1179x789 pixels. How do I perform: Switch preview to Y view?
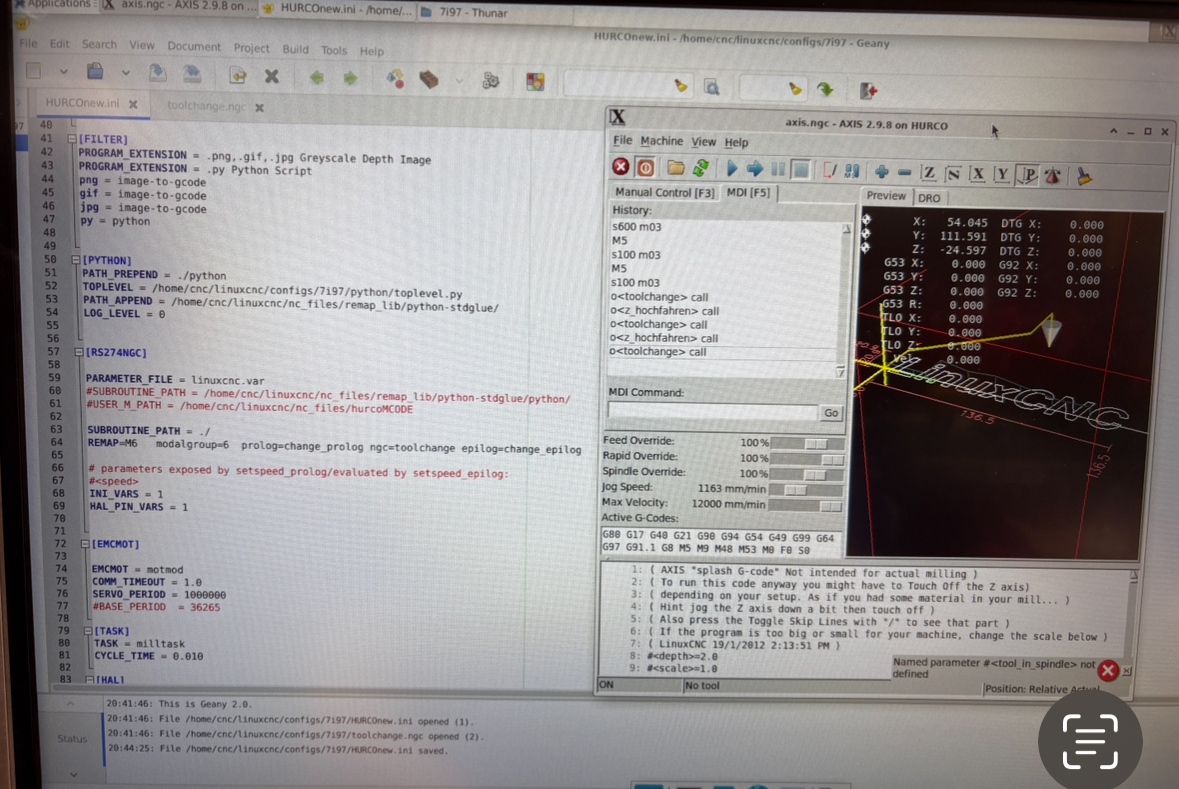coord(1002,175)
